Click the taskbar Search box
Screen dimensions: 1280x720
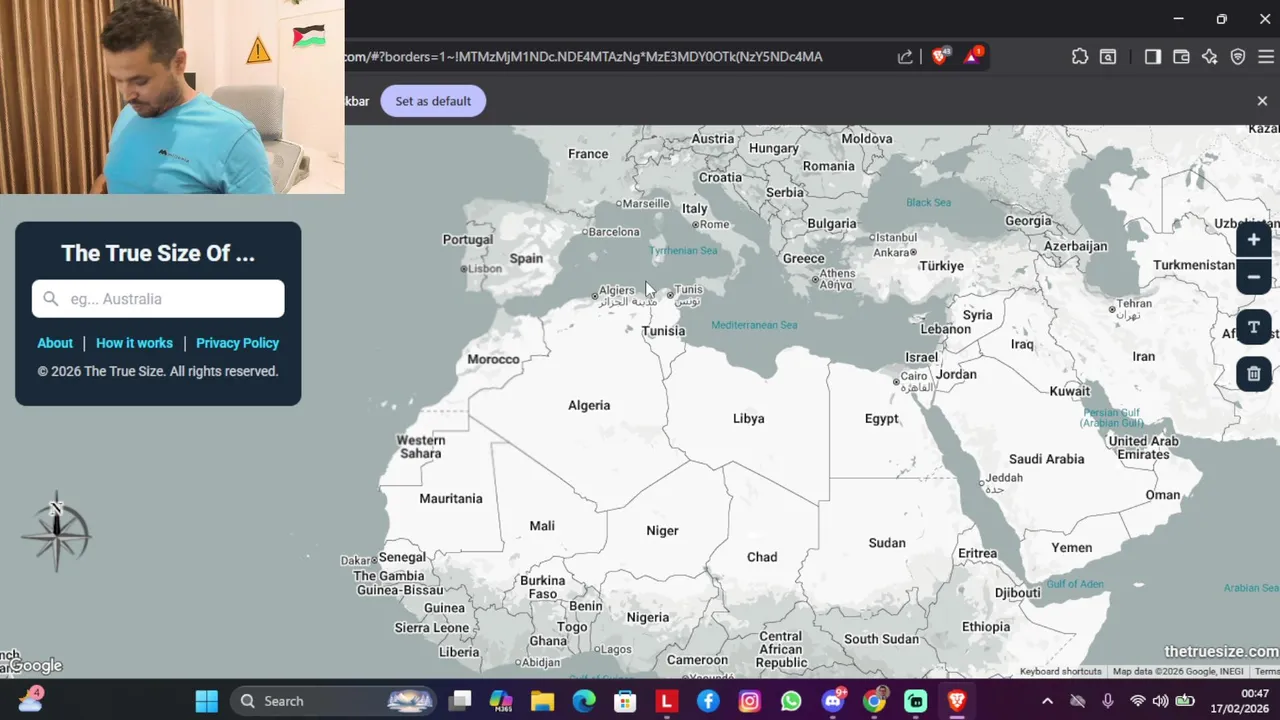pos(333,701)
